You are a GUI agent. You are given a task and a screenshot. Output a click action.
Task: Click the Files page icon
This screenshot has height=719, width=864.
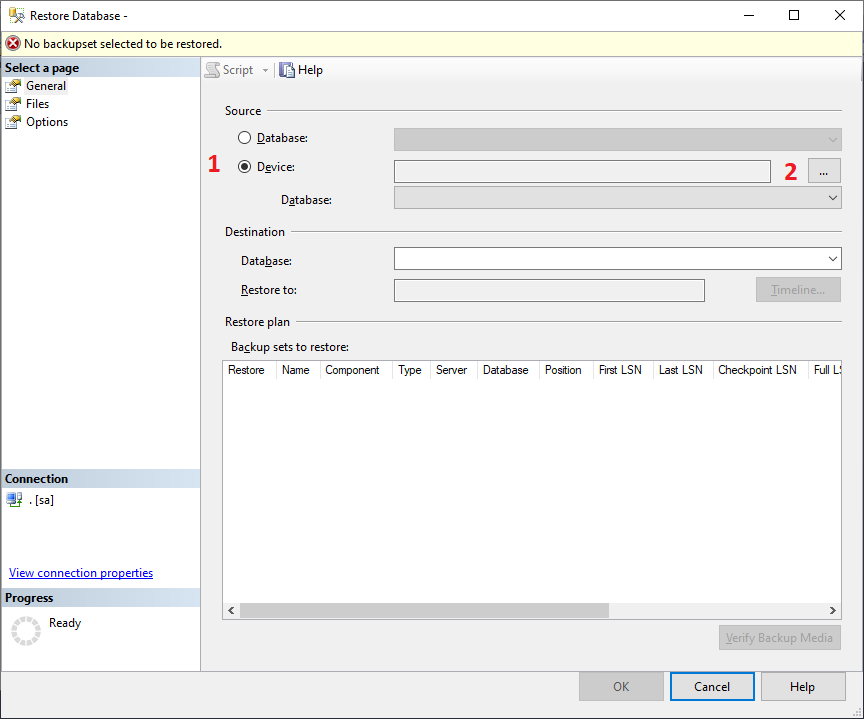coord(13,104)
